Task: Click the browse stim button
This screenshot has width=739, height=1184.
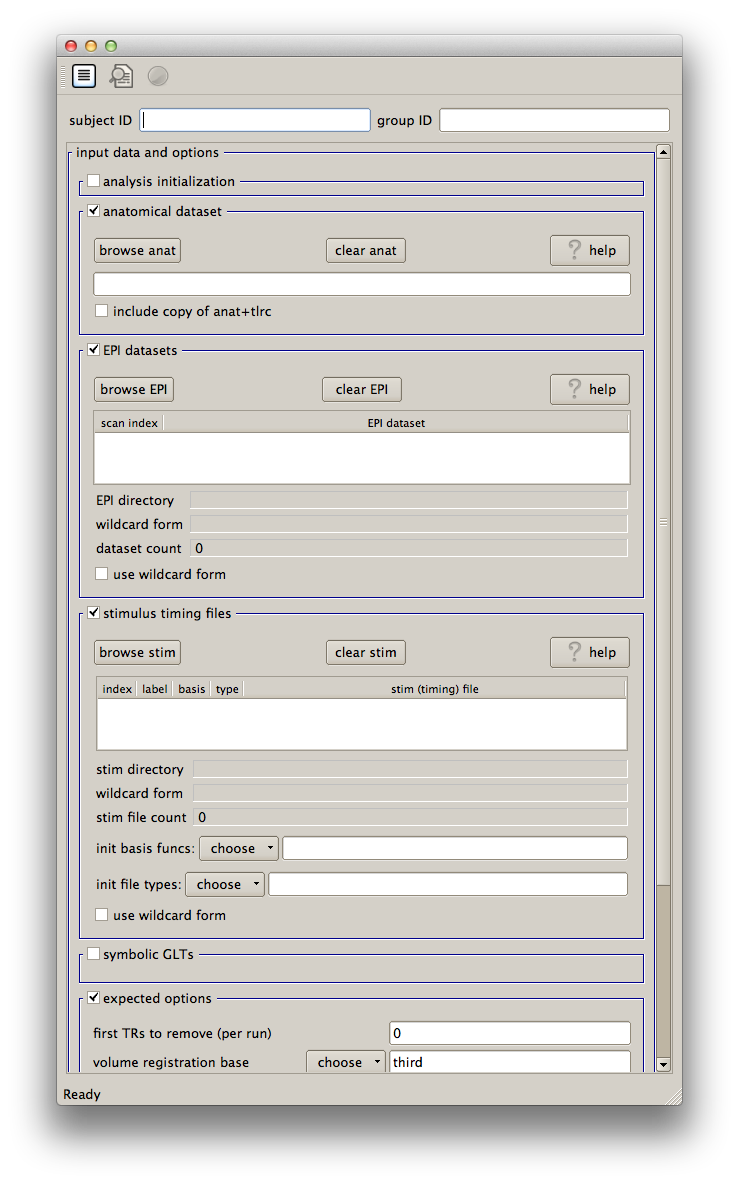Action: [138, 652]
